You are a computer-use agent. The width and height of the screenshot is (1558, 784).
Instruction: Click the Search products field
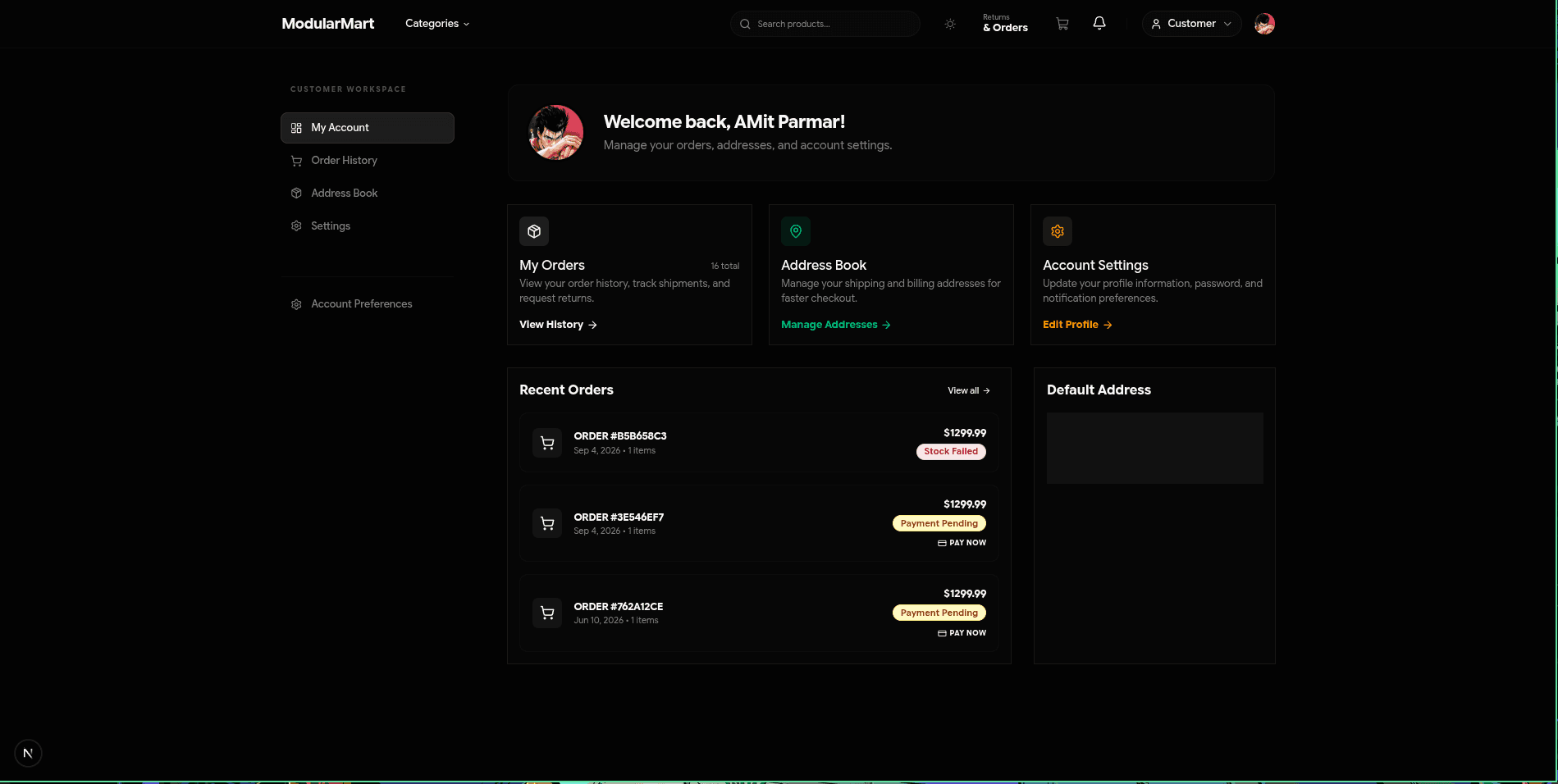click(x=825, y=24)
